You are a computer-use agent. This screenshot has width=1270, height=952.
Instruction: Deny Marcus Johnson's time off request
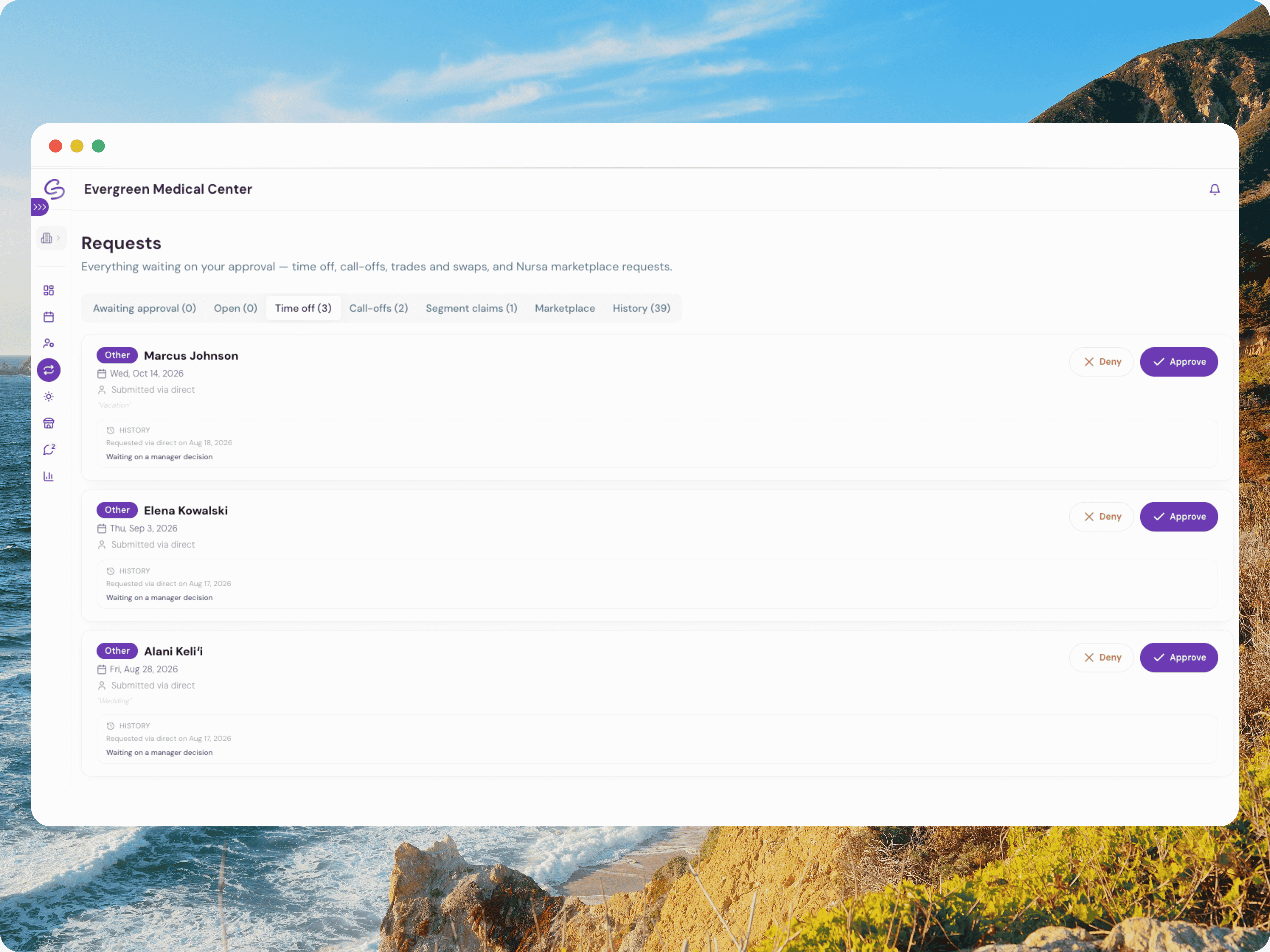click(x=1101, y=362)
